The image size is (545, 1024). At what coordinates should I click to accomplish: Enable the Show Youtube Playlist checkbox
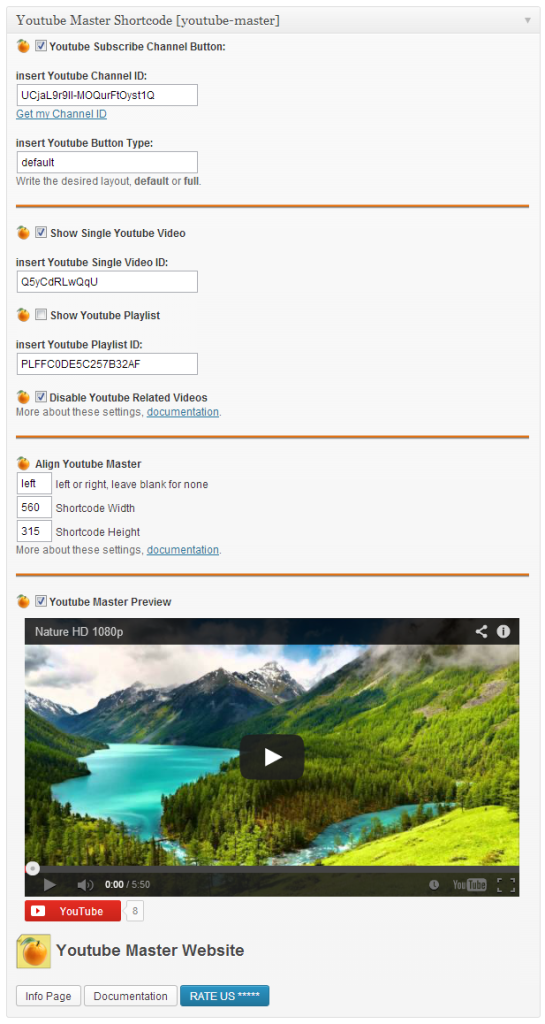point(41,315)
